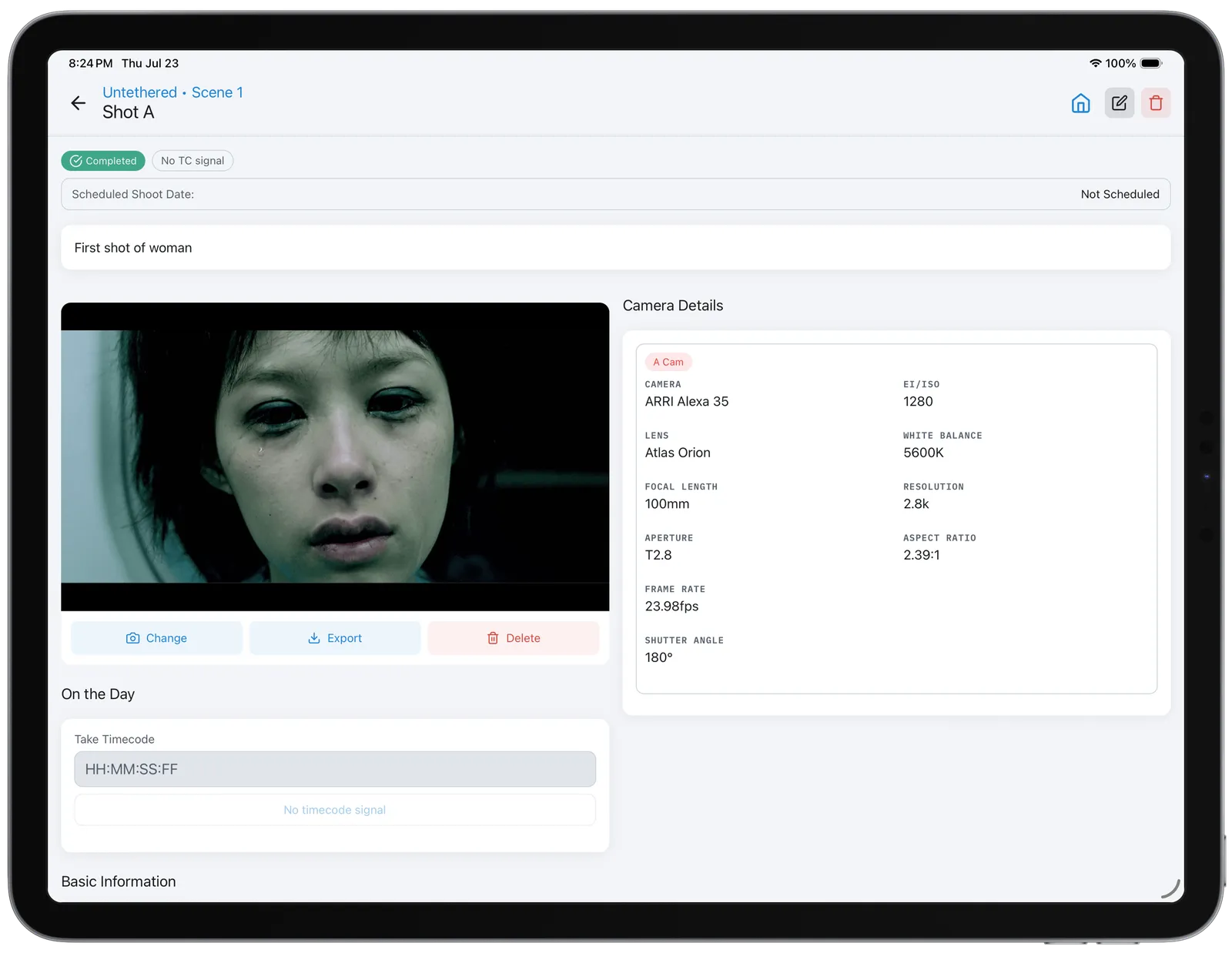The height and width of the screenshot is (953, 1232).
Task: Click the No TC signal badge
Action: 192,161
